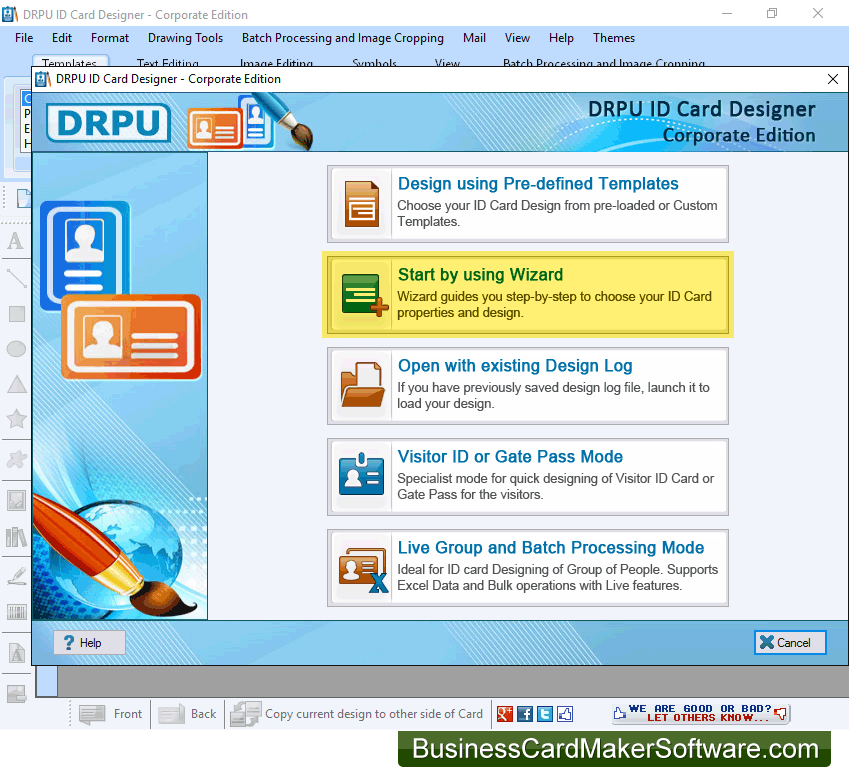This screenshot has height=767, width=849.
Task: Click the Signature pen tool
Action: (16, 576)
